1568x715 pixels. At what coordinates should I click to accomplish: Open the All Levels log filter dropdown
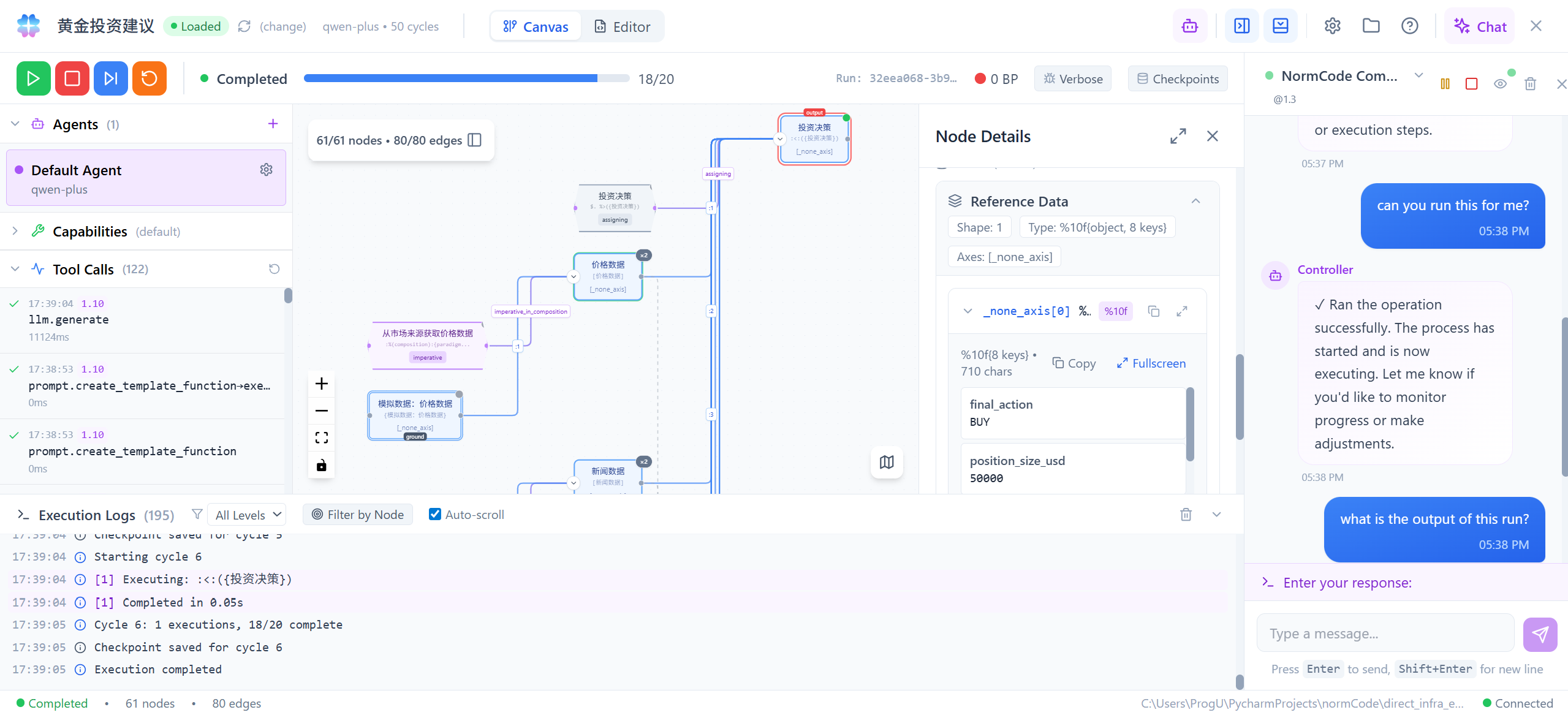[247, 515]
